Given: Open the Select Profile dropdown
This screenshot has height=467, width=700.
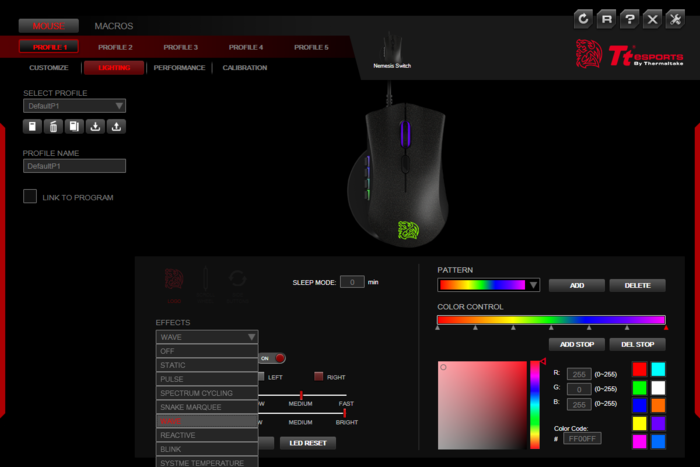Looking at the screenshot, I should click(x=75, y=106).
